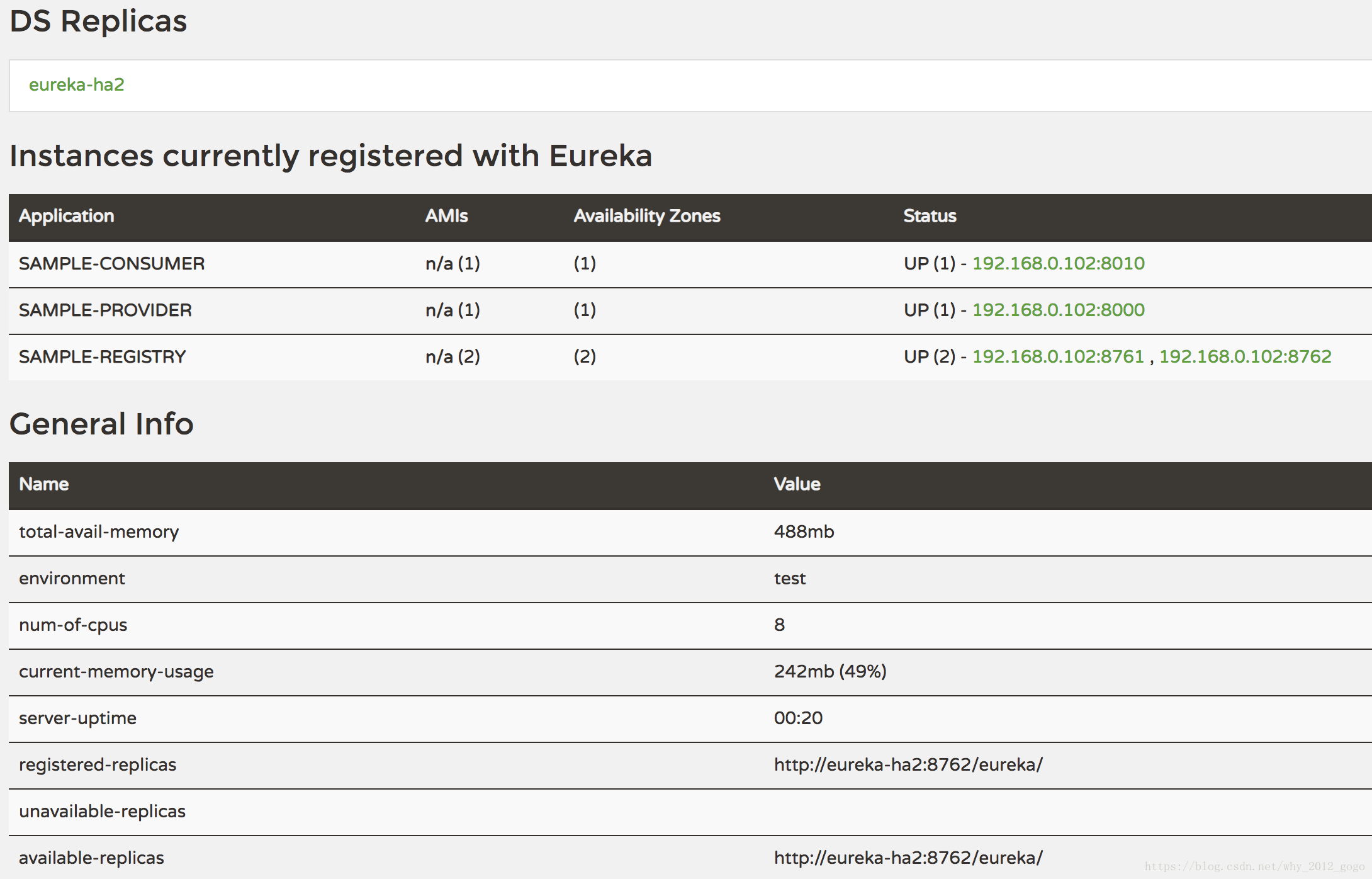Click the Application column header
The width and height of the screenshot is (1372, 879).
click(x=67, y=216)
